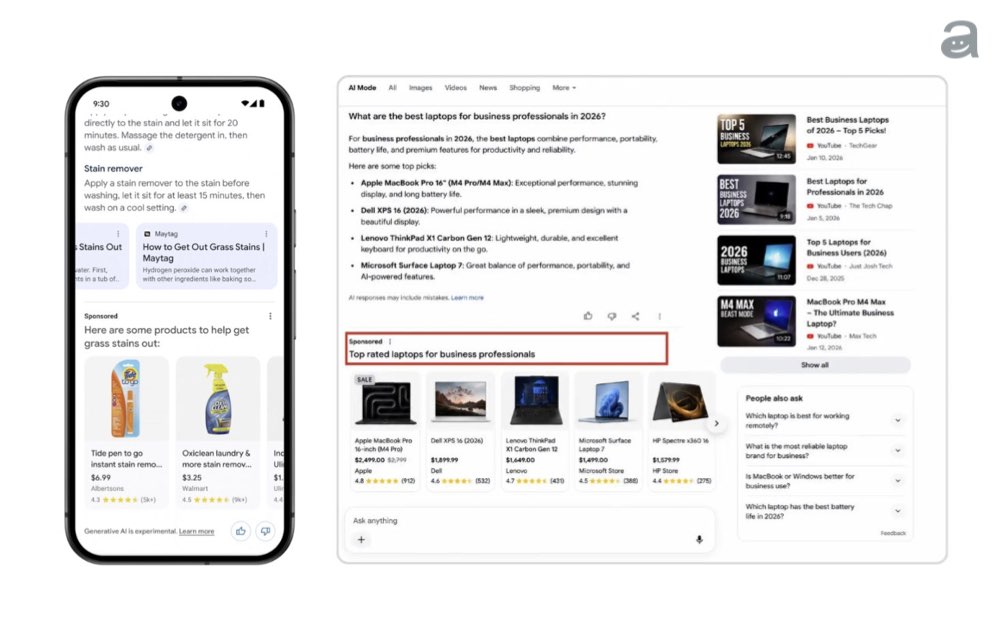
Task: Open the Oxiclean laundry stain remover image
Action: [x=218, y=399]
